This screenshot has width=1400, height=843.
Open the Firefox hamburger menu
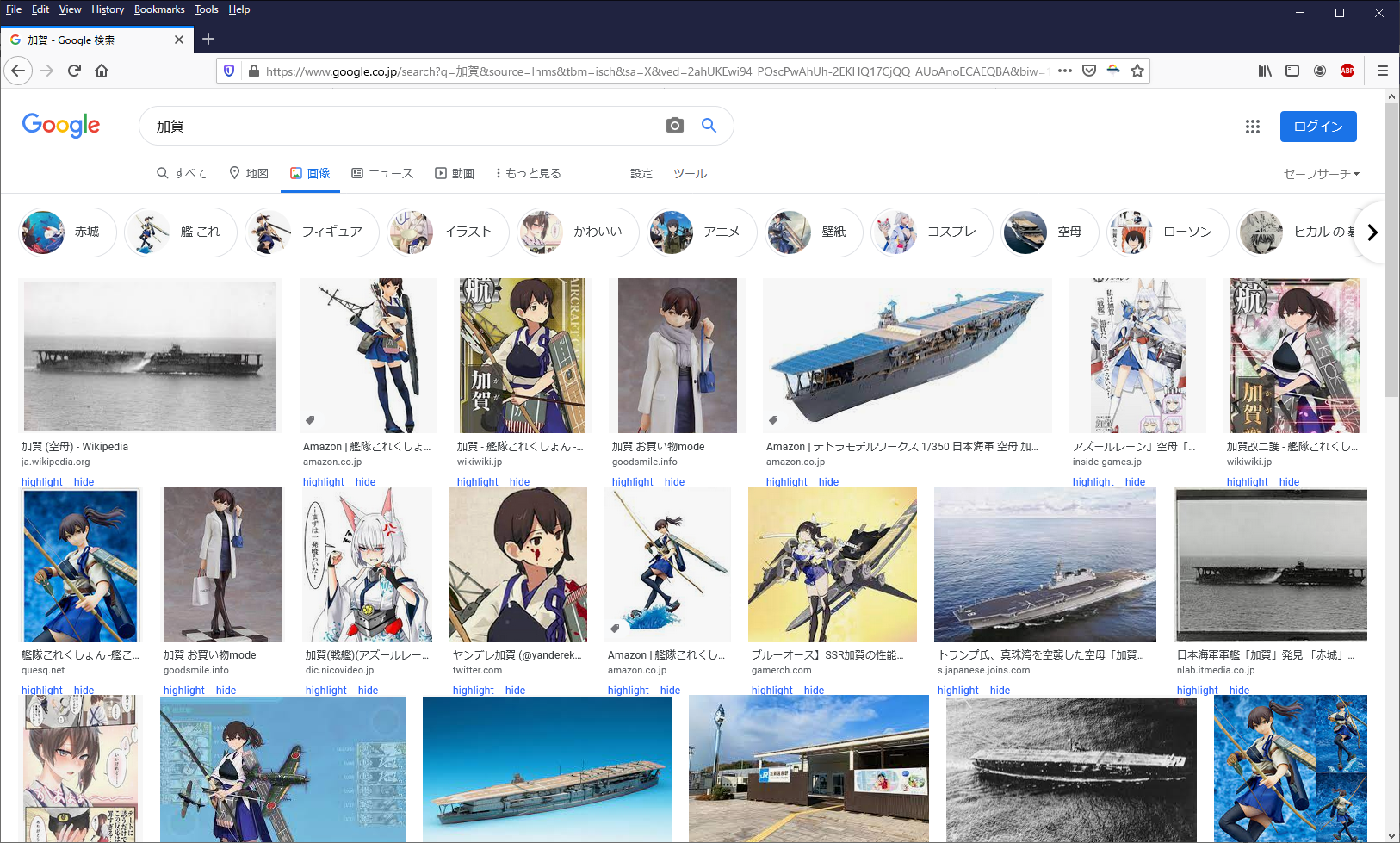[x=1383, y=71]
